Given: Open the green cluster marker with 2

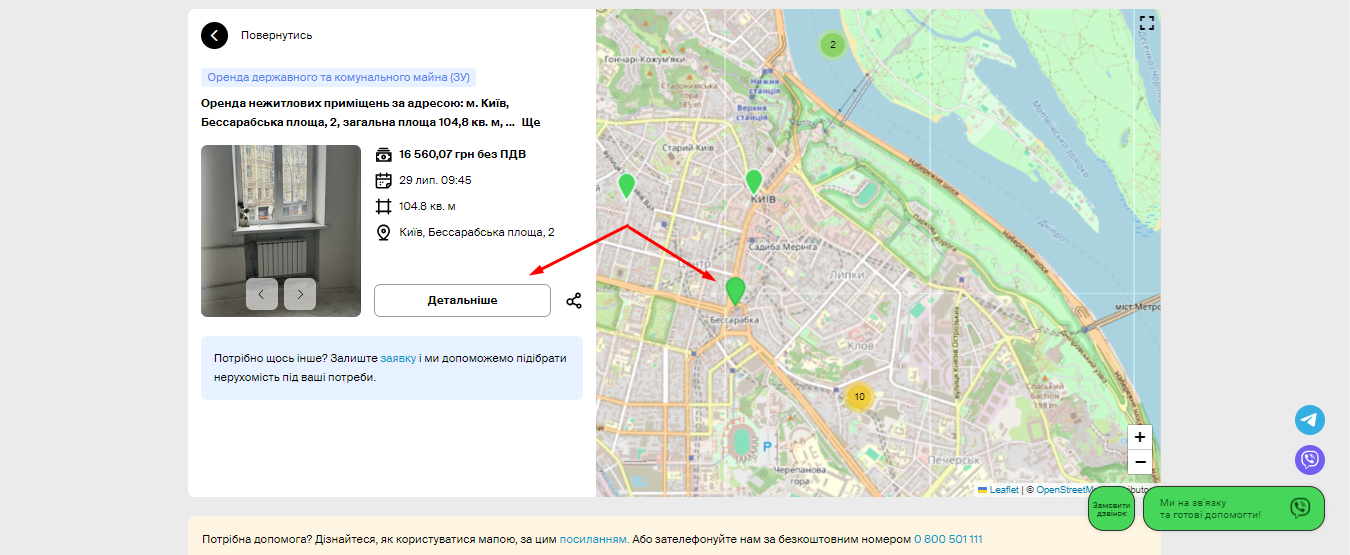Looking at the screenshot, I should point(832,44).
